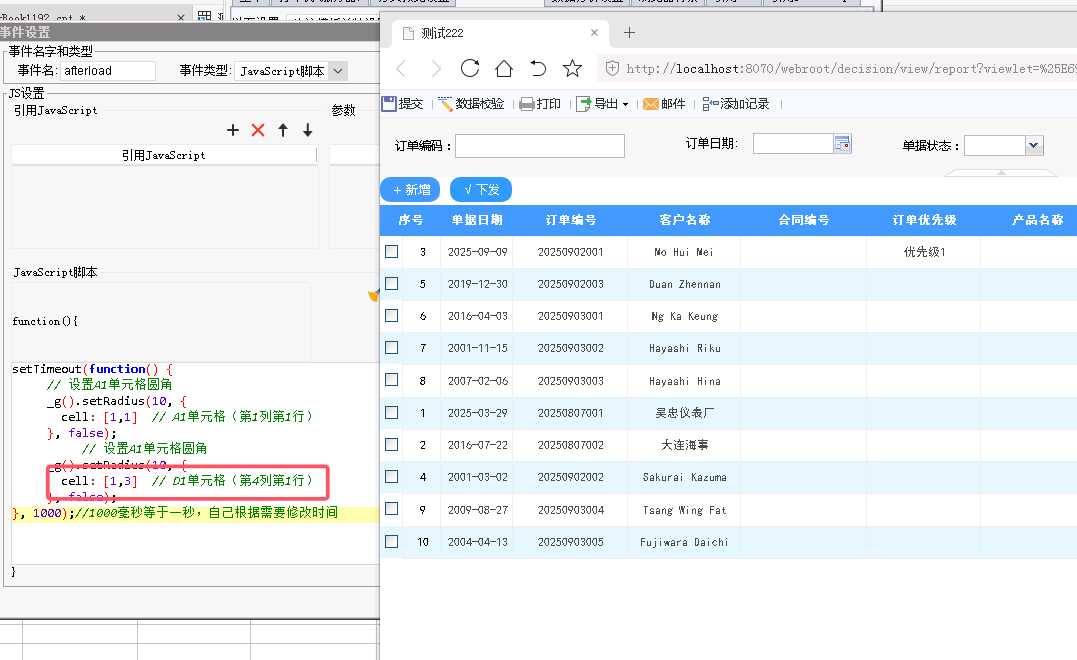The width and height of the screenshot is (1077, 660).
Task: Click the browser refresh icon
Action: point(470,69)
